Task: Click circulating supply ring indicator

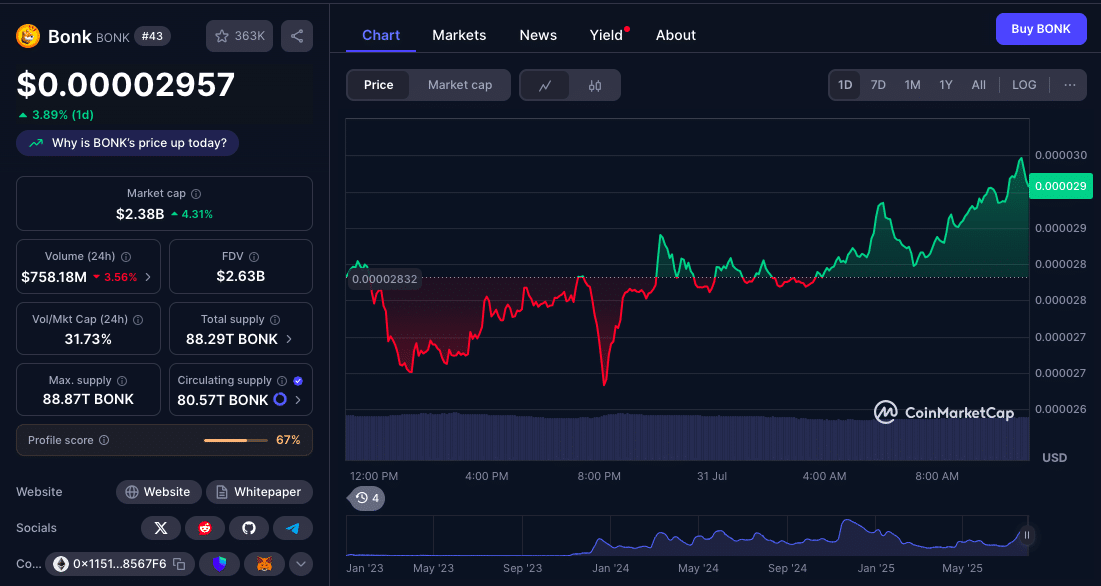Action: [279, 399]
